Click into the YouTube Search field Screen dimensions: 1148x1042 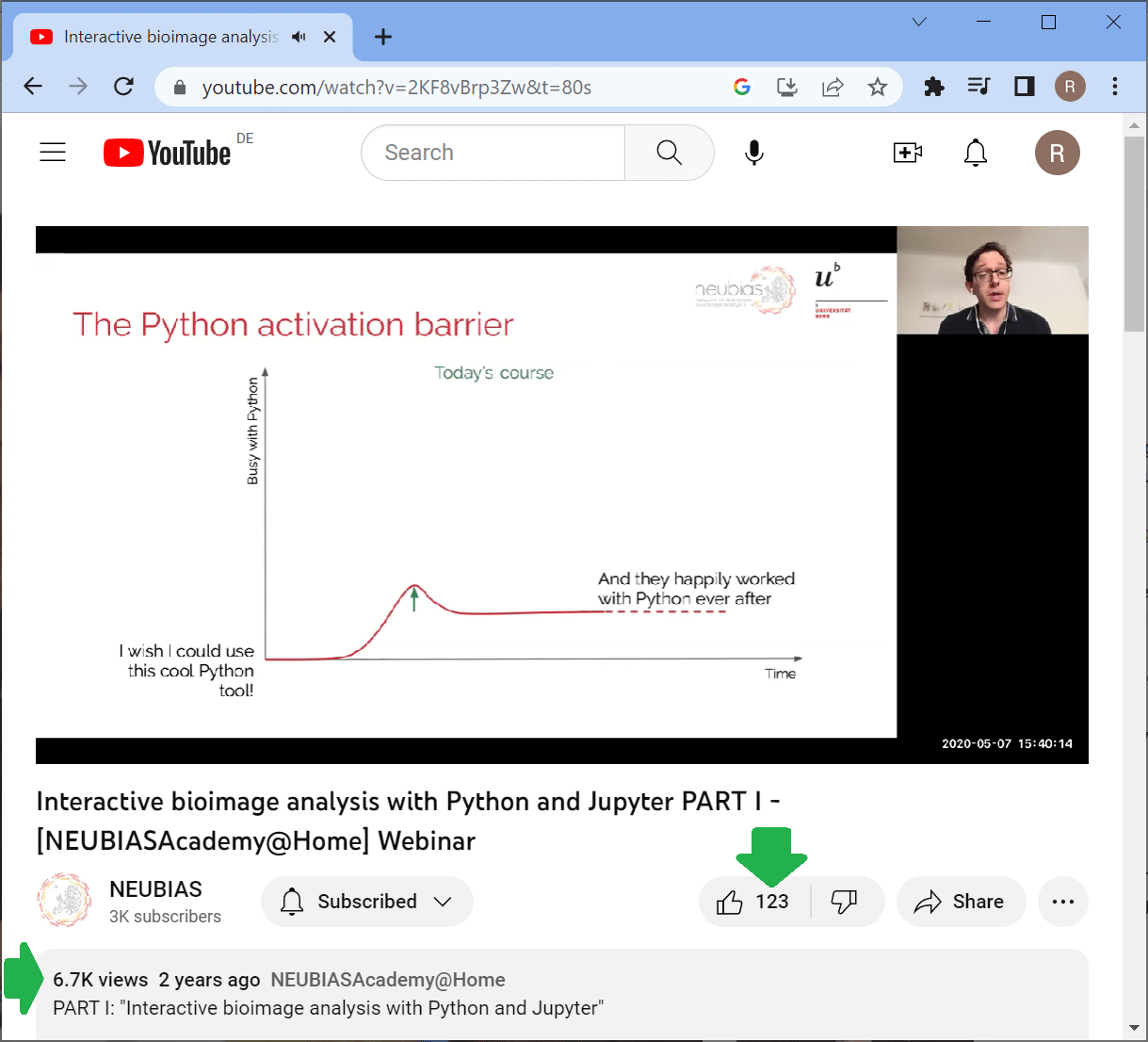pyautogui.click(x=494, y=153)
